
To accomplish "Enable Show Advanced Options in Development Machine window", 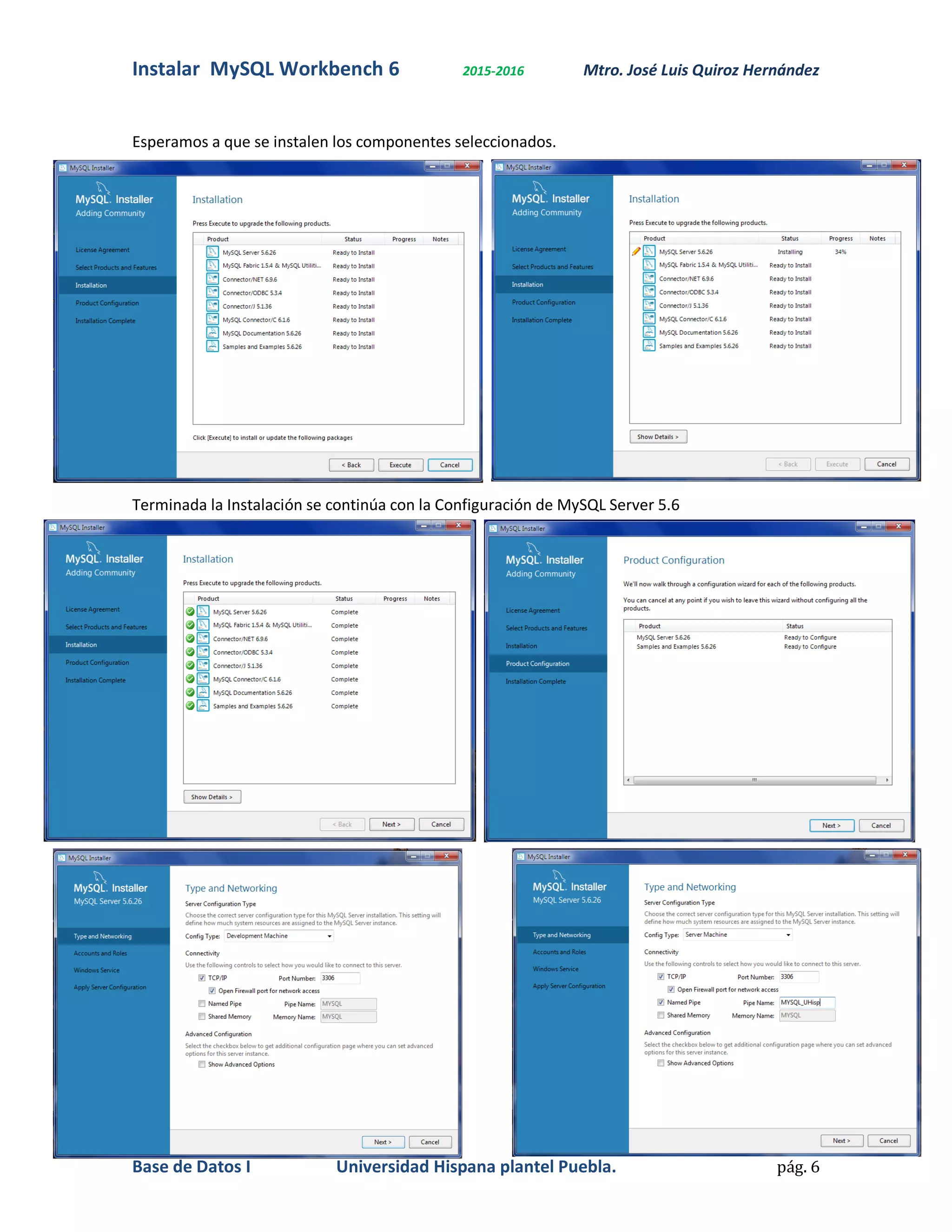I will click(202, 1065).
